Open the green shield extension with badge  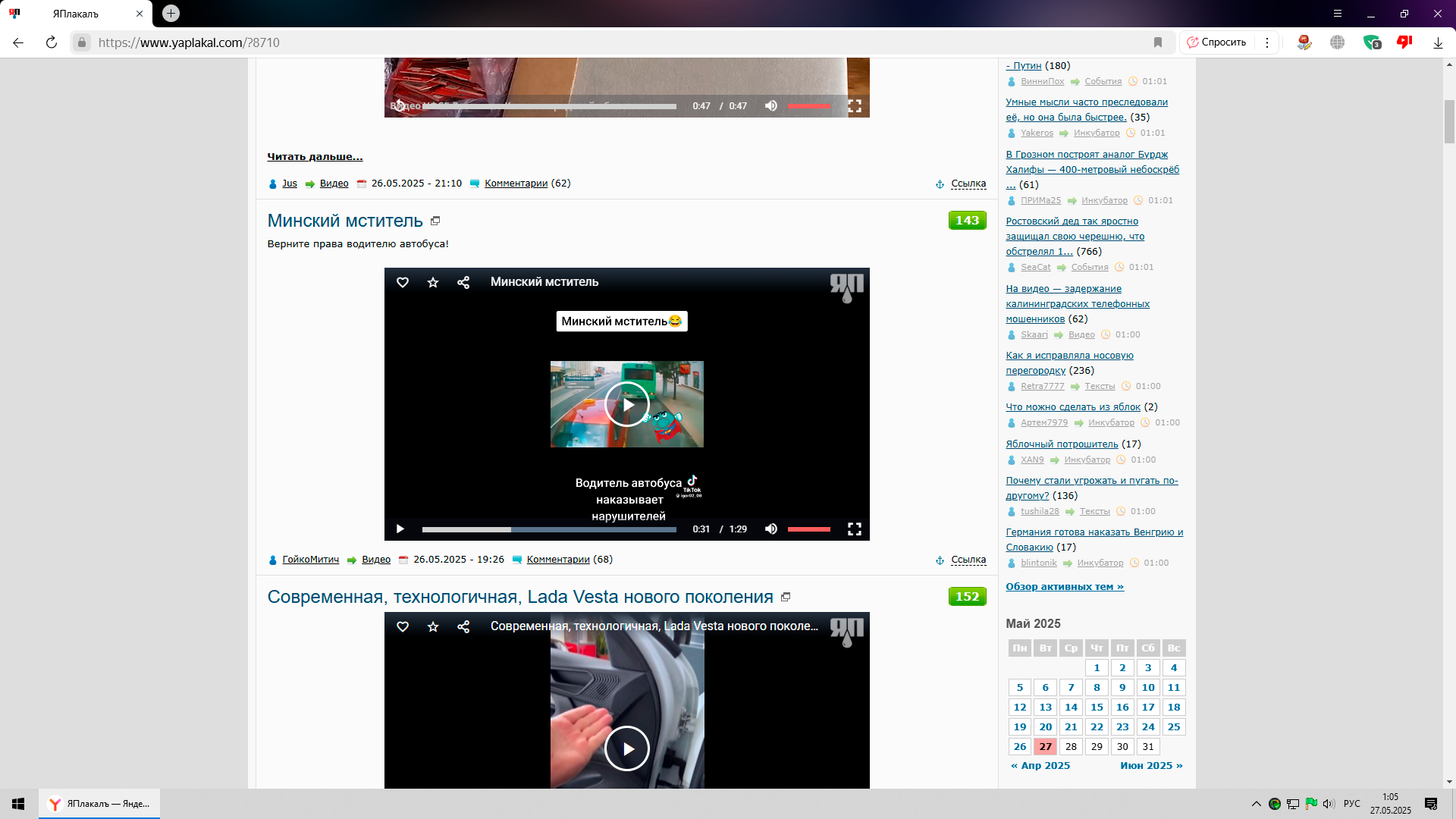(x=1372, y=42)
